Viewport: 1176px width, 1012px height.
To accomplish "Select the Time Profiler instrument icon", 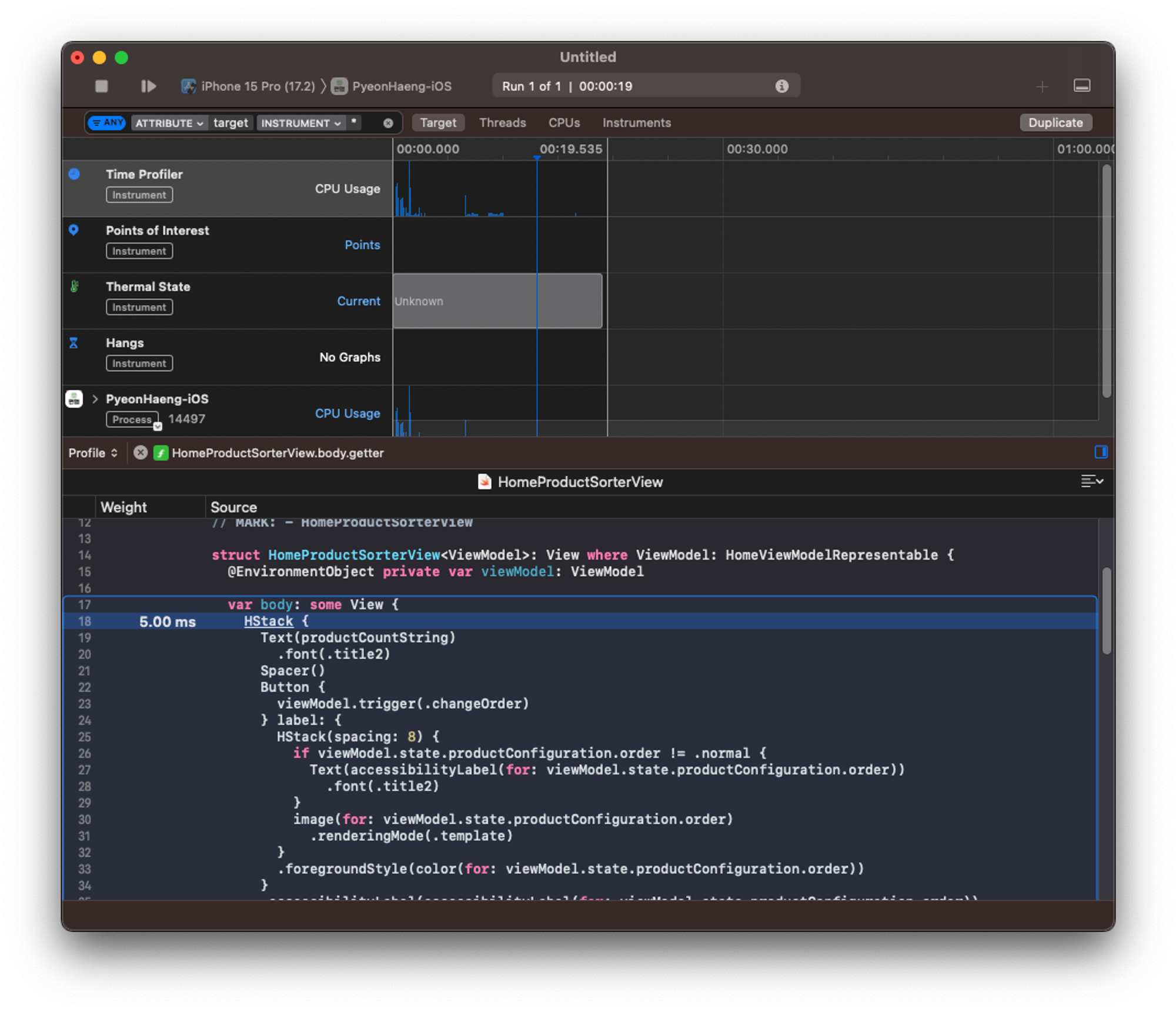I will point(74,174).
